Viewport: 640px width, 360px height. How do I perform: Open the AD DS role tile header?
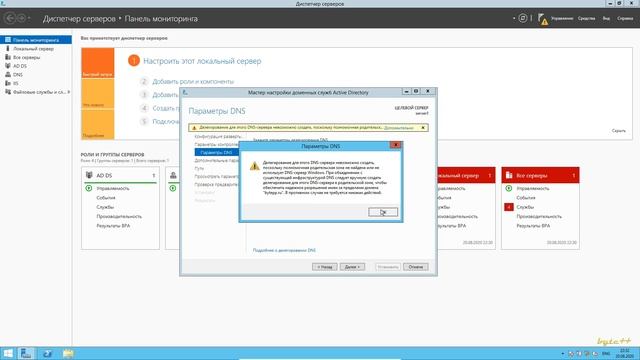pyautogui.click(x=120, y=175)
